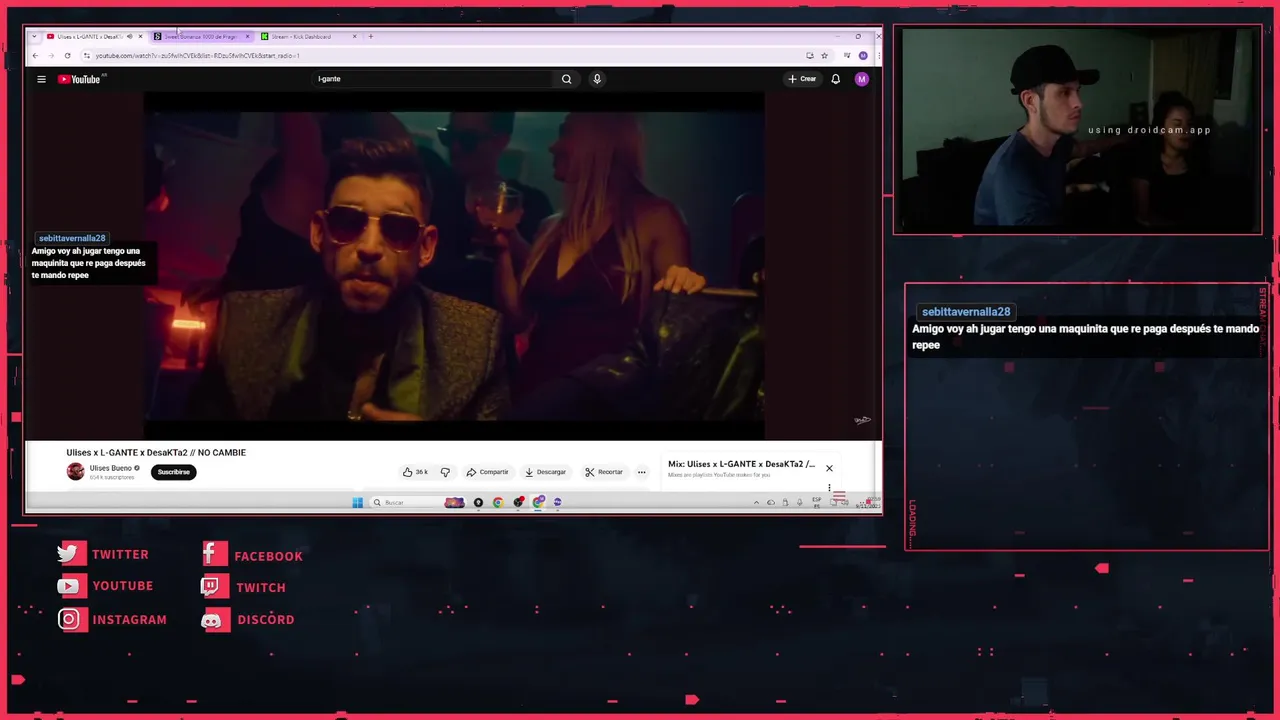Bookmark this page with the star icon
The width and height of the screenshot is (1280, 720).
click(x=824, y=56)
